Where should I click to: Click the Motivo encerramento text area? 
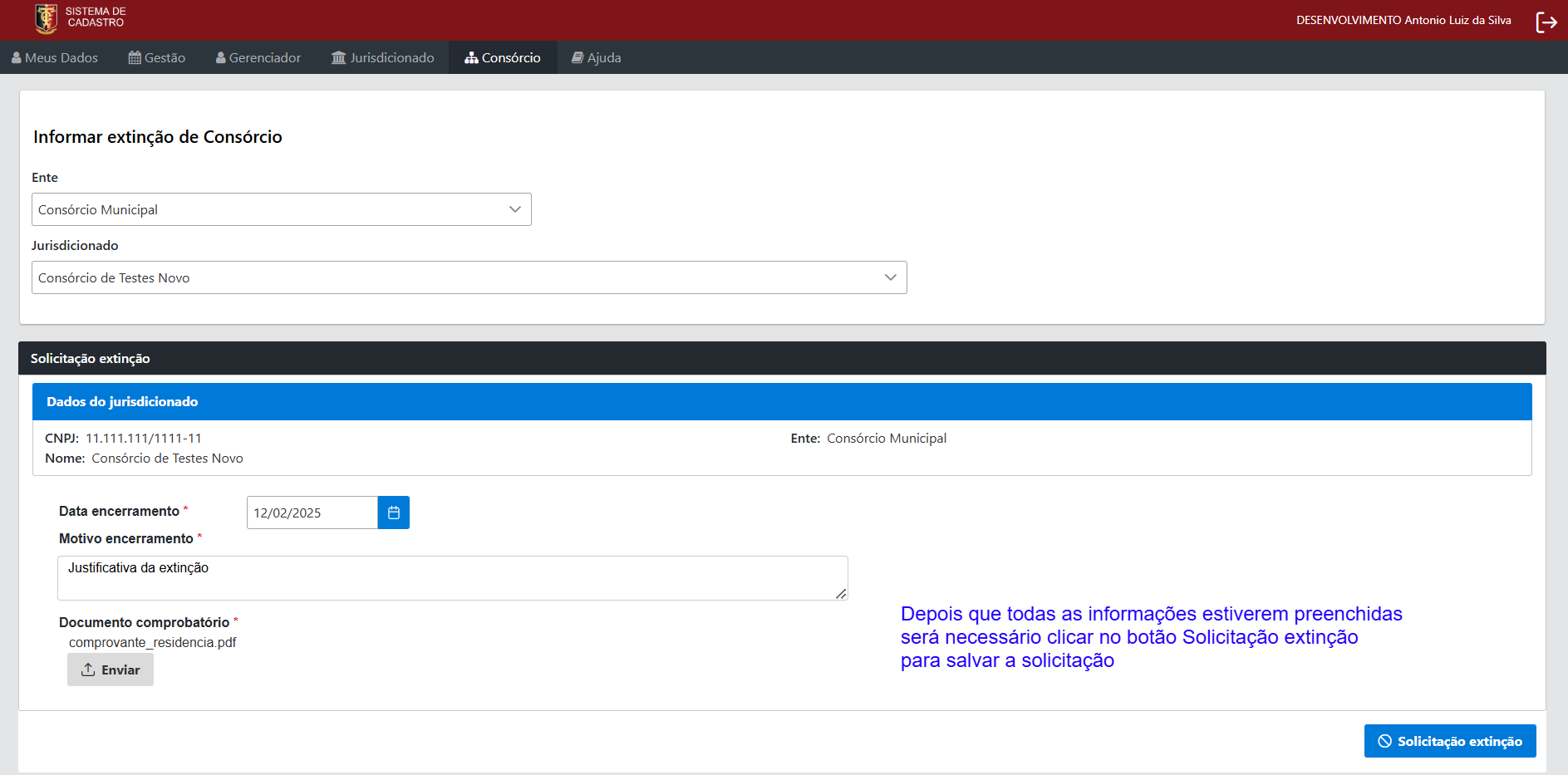(x=453, y=578)
